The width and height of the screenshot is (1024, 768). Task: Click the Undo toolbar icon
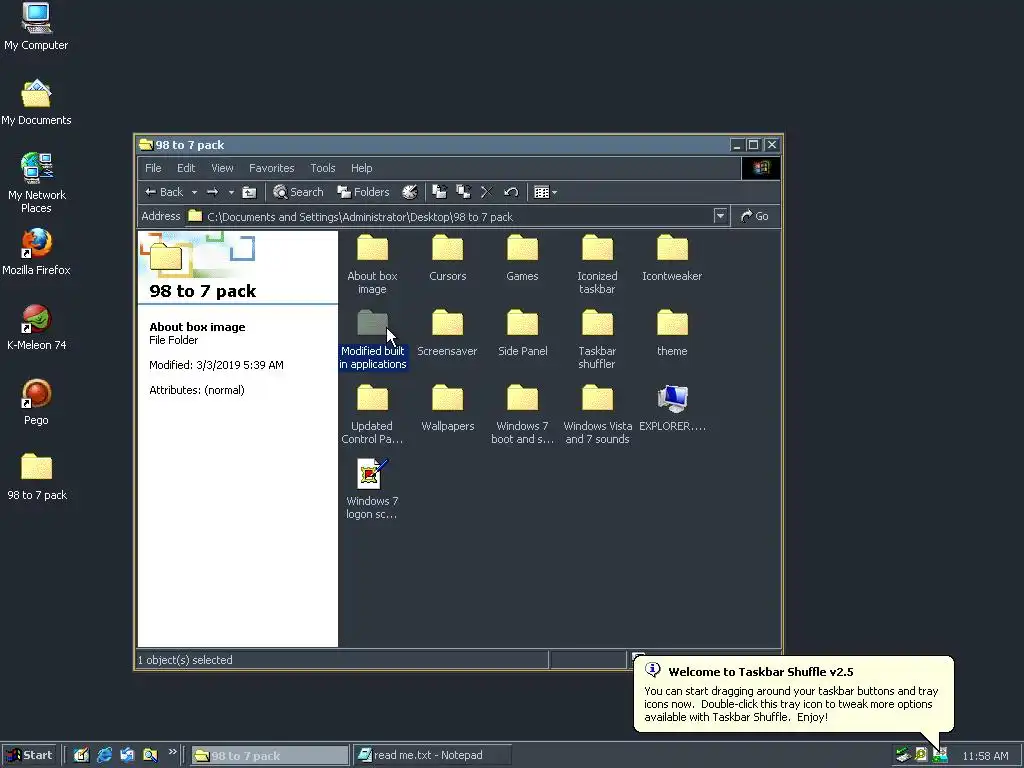coord(511,192)
